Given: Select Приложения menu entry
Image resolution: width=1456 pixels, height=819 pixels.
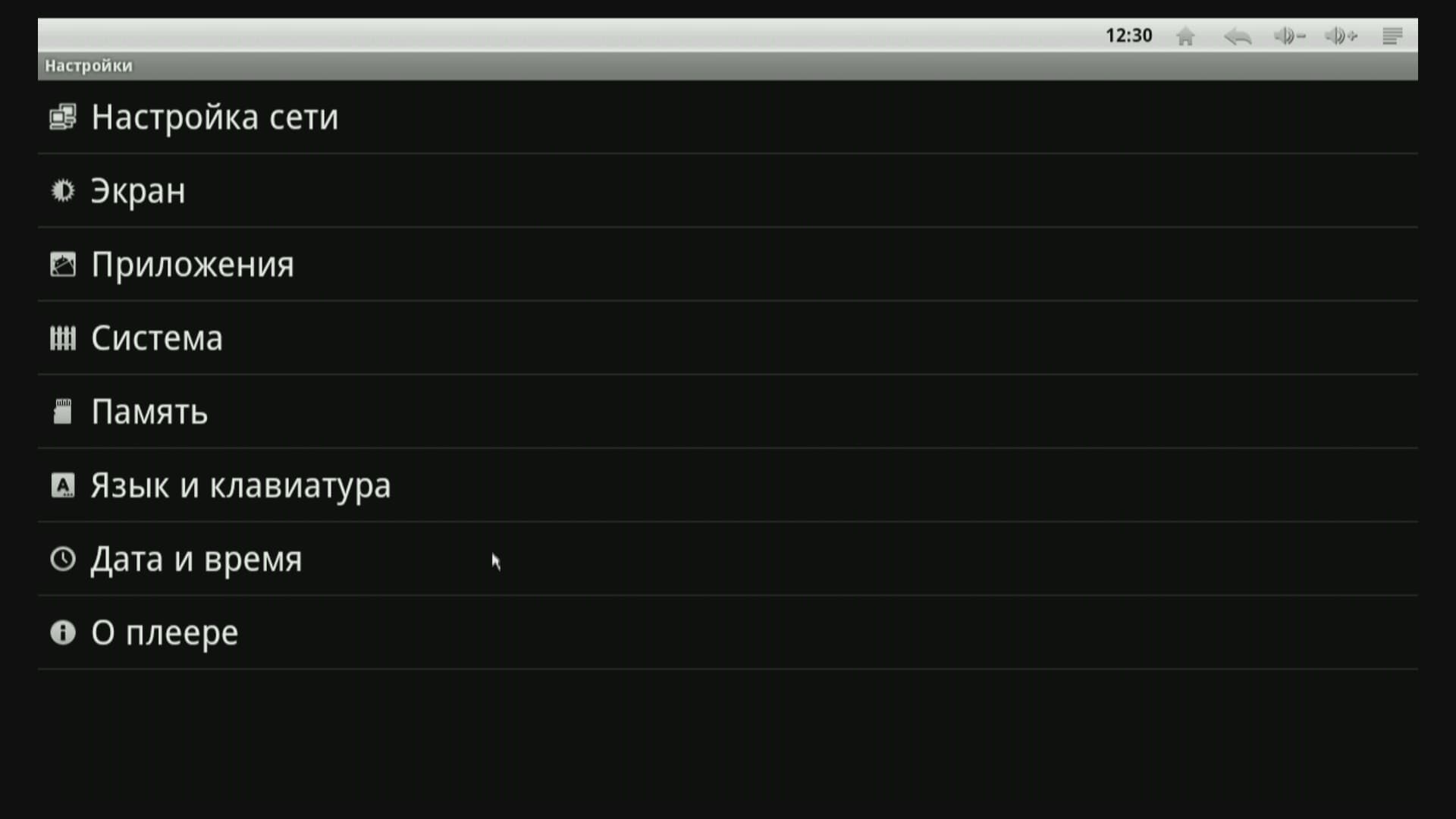Looking at the screenshot, I should pos(193,265).
